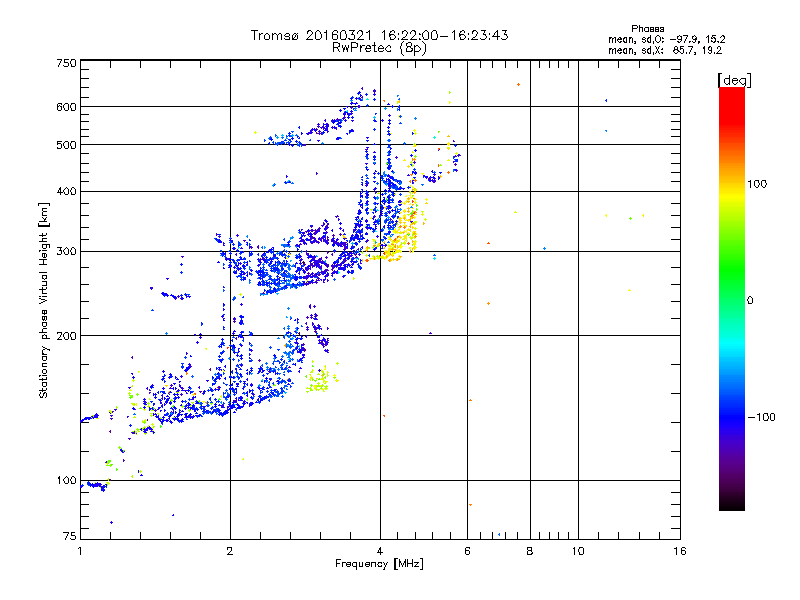Viewport: 800px width, 600px height.
Task: Click the plot title 'Tromsø 20160321 16:22:00-16:23:43'
Action: click(379, 35)
